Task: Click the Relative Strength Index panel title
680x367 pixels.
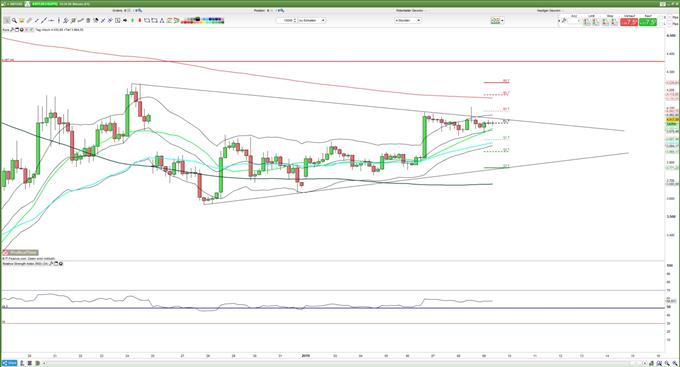Action: point(25,263)
